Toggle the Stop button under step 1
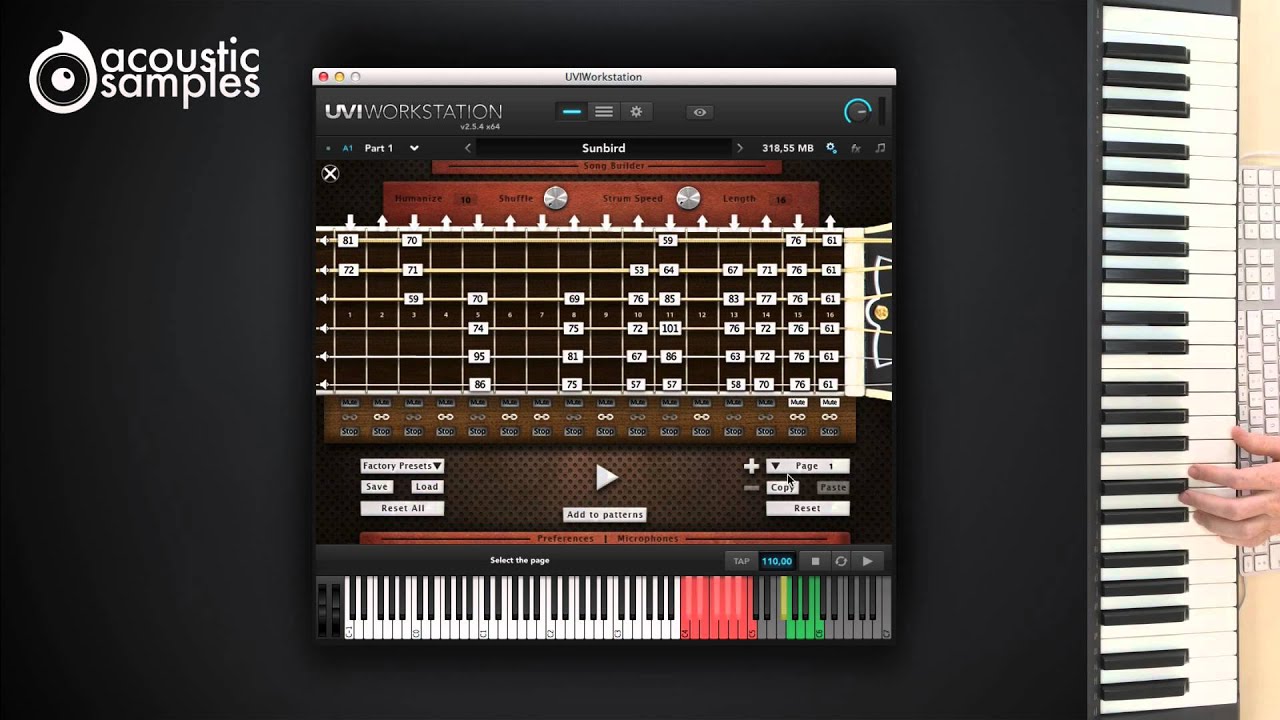The width and height of the screenshot is (1280, 720). click(350, 432)
